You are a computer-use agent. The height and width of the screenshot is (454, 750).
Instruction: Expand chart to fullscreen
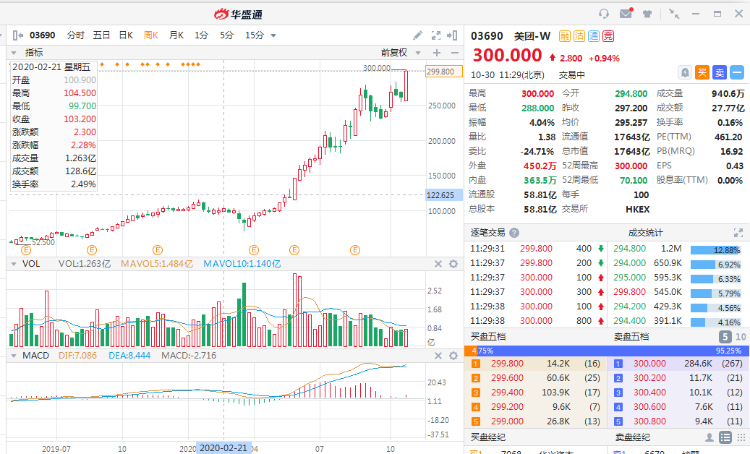(436, 35)
